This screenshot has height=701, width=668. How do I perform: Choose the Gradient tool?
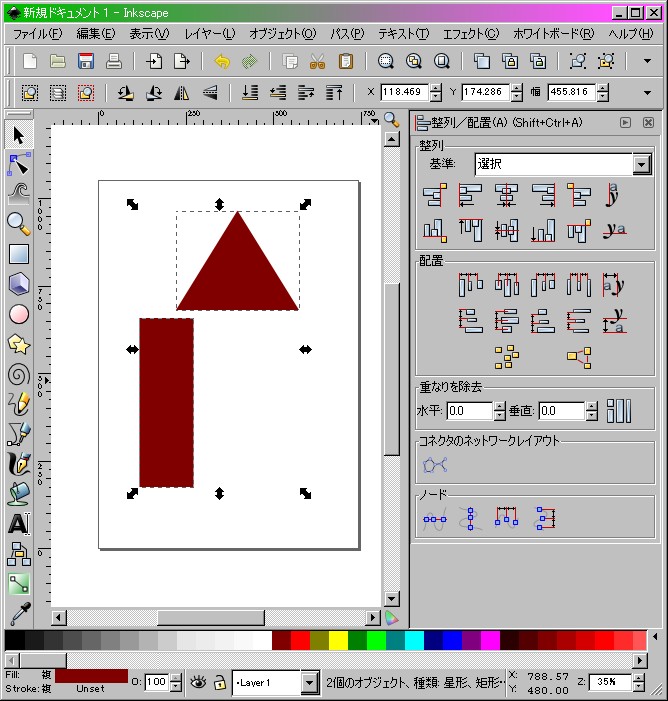click(x=19, y=584)
